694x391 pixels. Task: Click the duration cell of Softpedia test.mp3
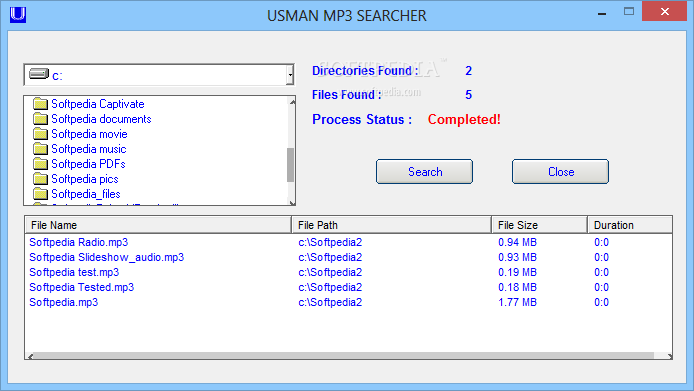601,272
